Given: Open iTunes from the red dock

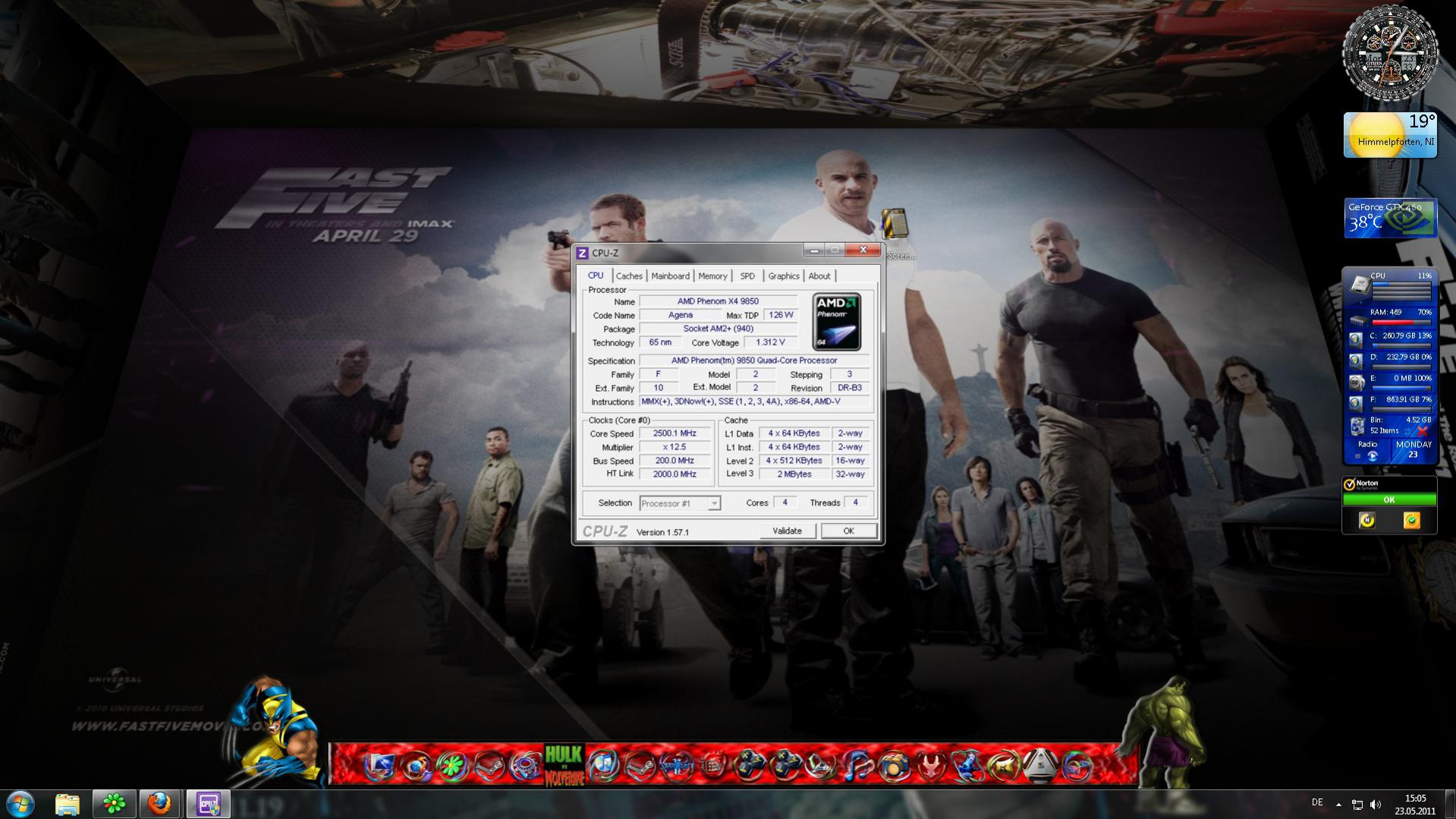Looking at the screenshot, I should tap(603, 765).
